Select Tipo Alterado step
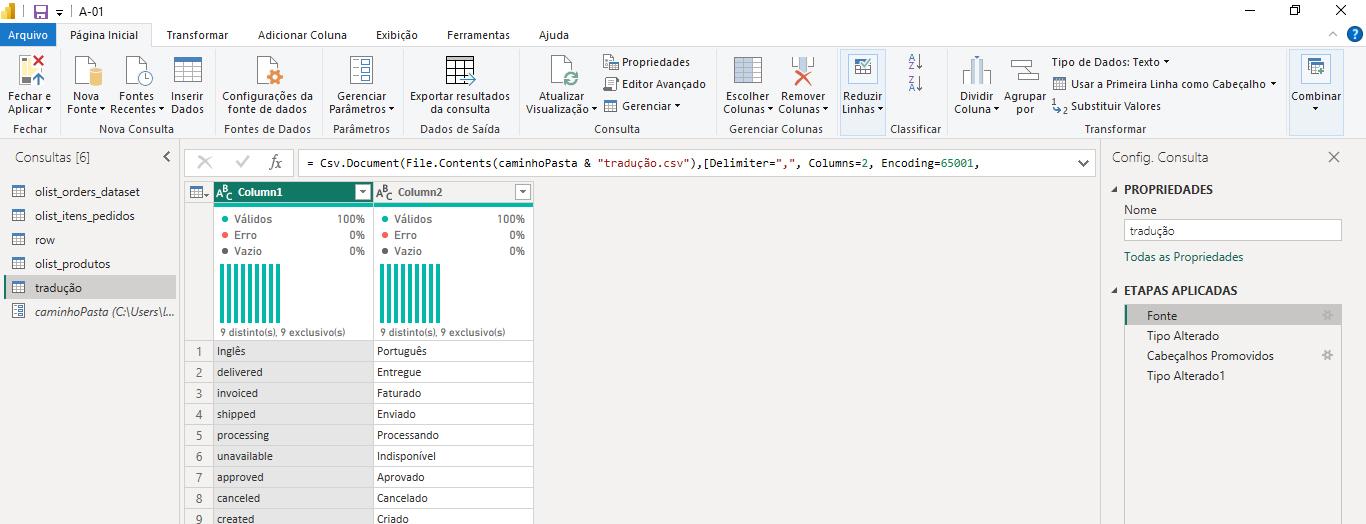The image size is (1366, 524). (x=1183, y=336)
